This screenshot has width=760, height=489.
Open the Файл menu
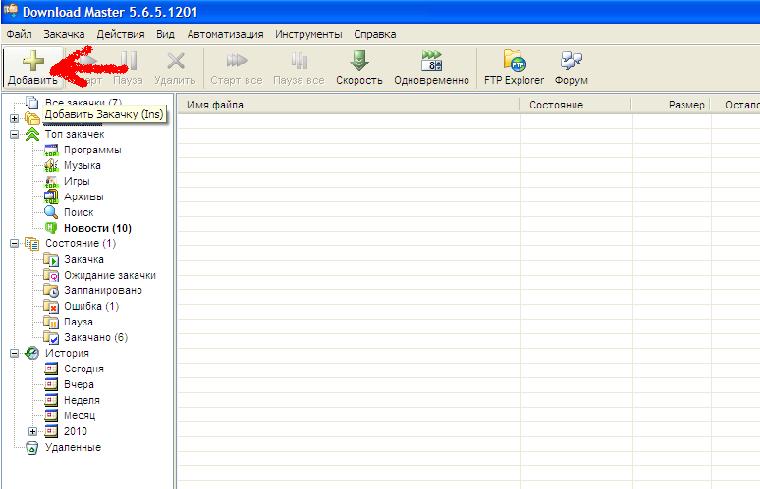pyautogui.click(x=19, y=34)
